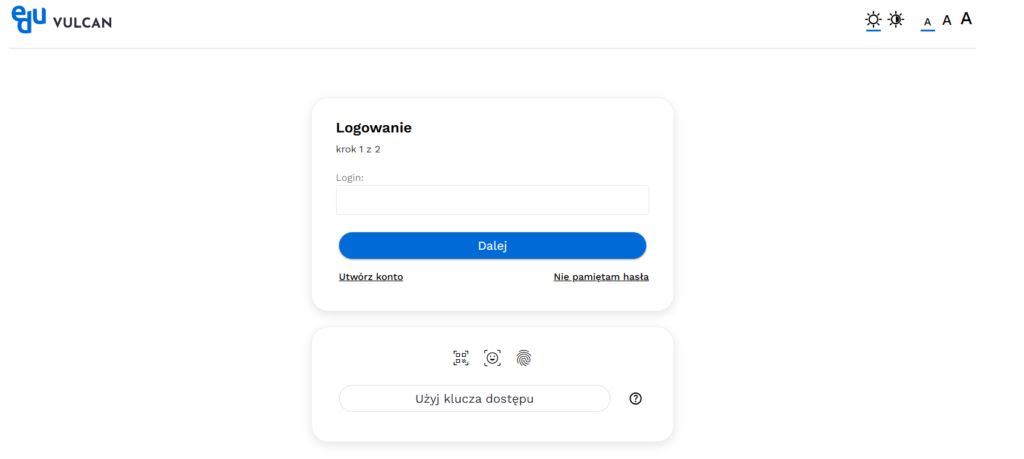The image size is (1024, 459).
Task: Switch to the default light theme icon
Action: [x=874, y=19]
